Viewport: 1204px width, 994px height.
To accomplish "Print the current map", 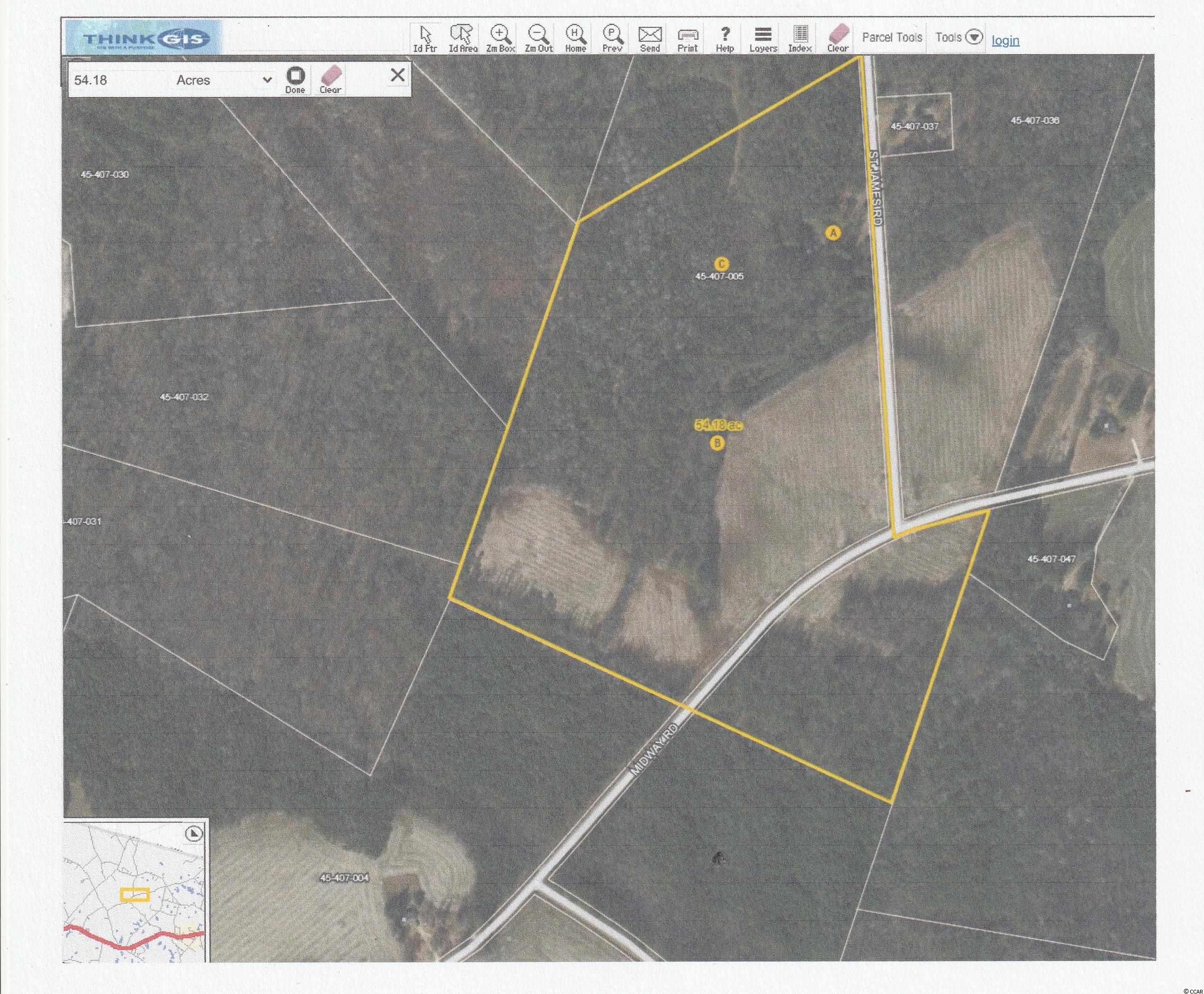I will [687, 38].
